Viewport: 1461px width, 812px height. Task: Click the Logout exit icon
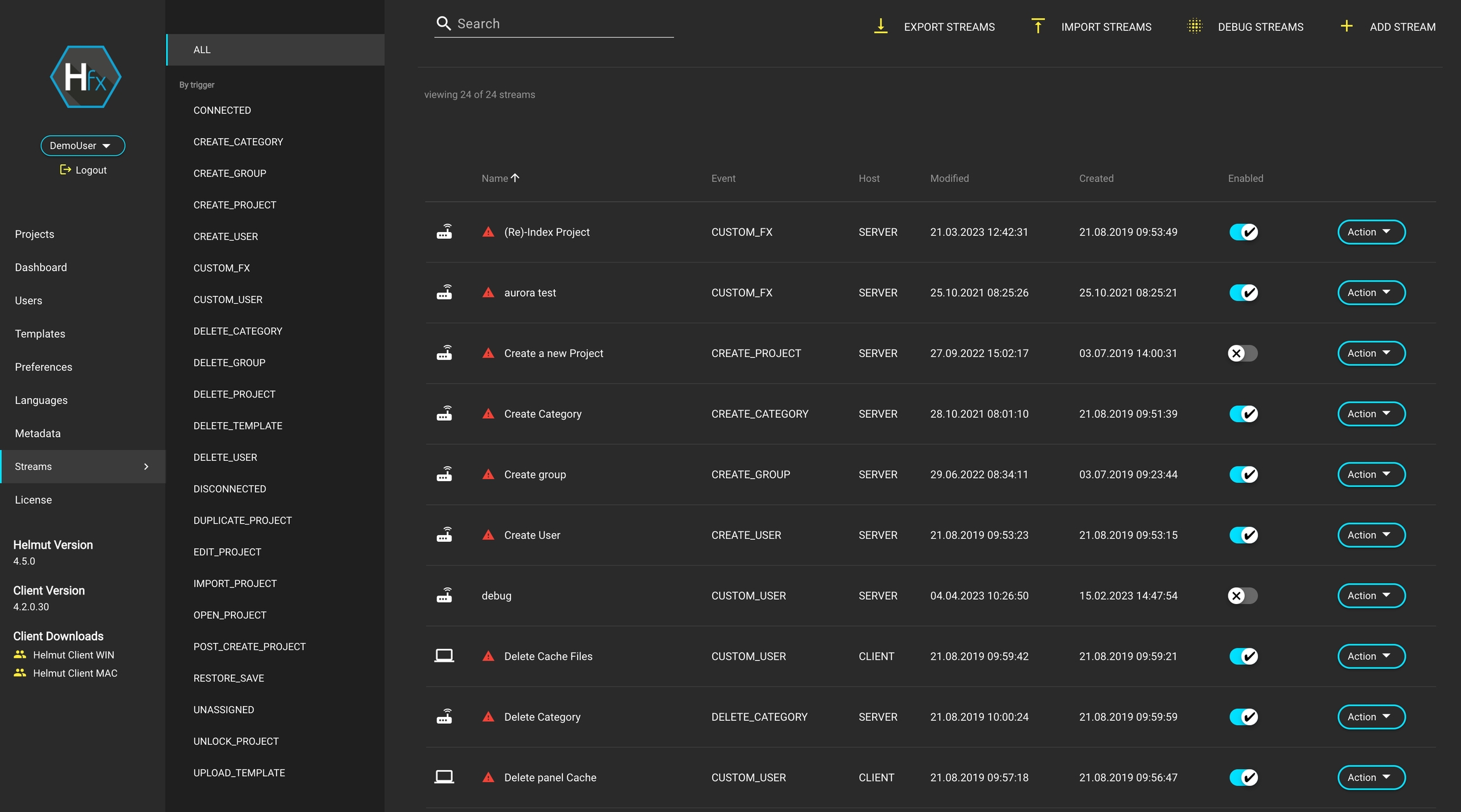pos(65,169)
